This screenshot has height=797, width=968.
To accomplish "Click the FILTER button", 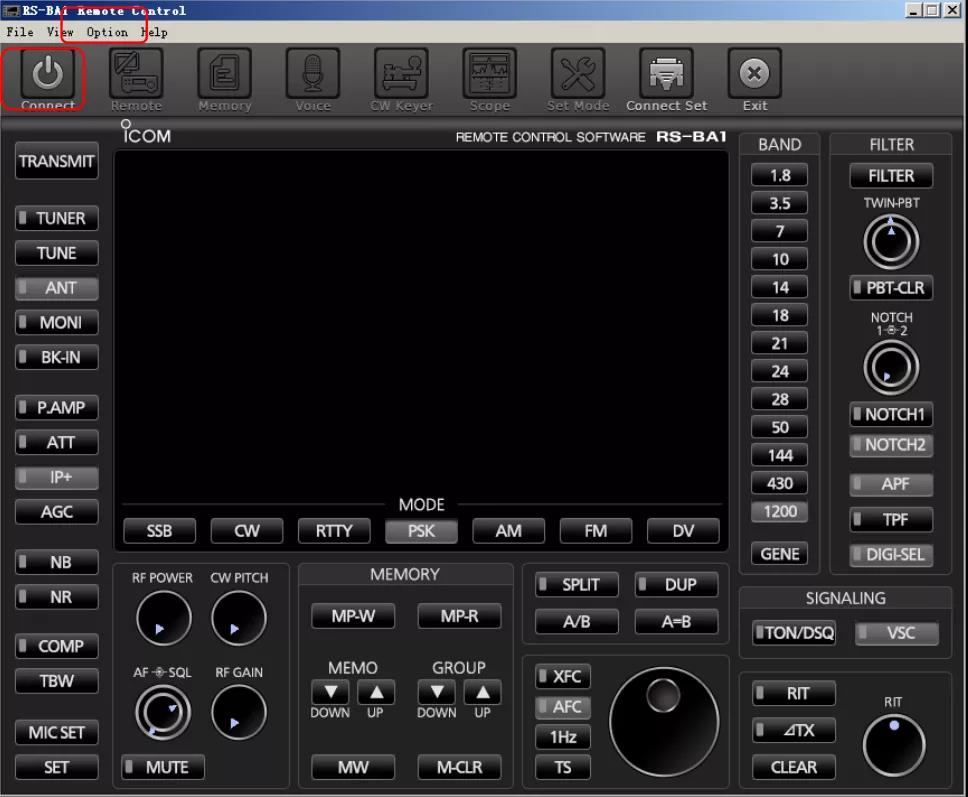I will [x=891, y=176].
